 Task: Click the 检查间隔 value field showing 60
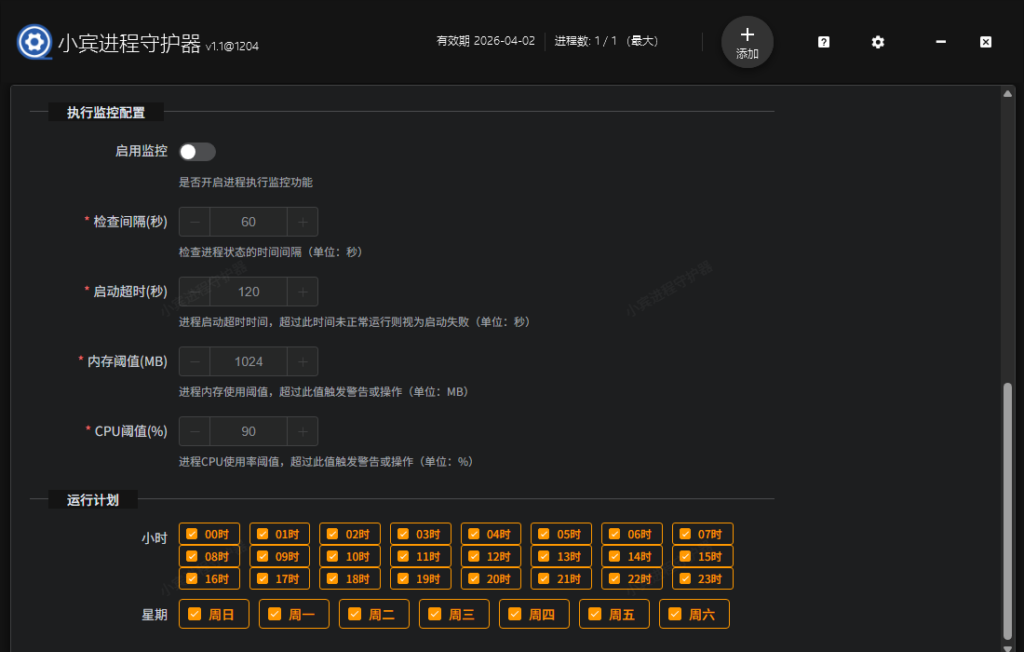click(x=248, y=221)
